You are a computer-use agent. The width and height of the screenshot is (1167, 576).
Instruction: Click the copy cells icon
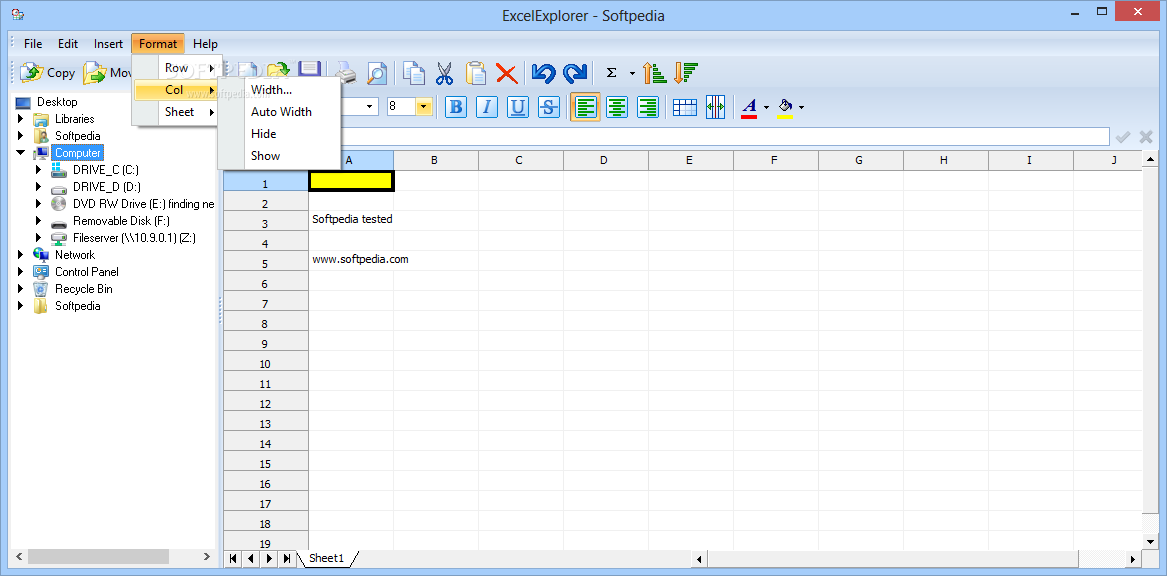pyautogui.click(x=413, y=73)
